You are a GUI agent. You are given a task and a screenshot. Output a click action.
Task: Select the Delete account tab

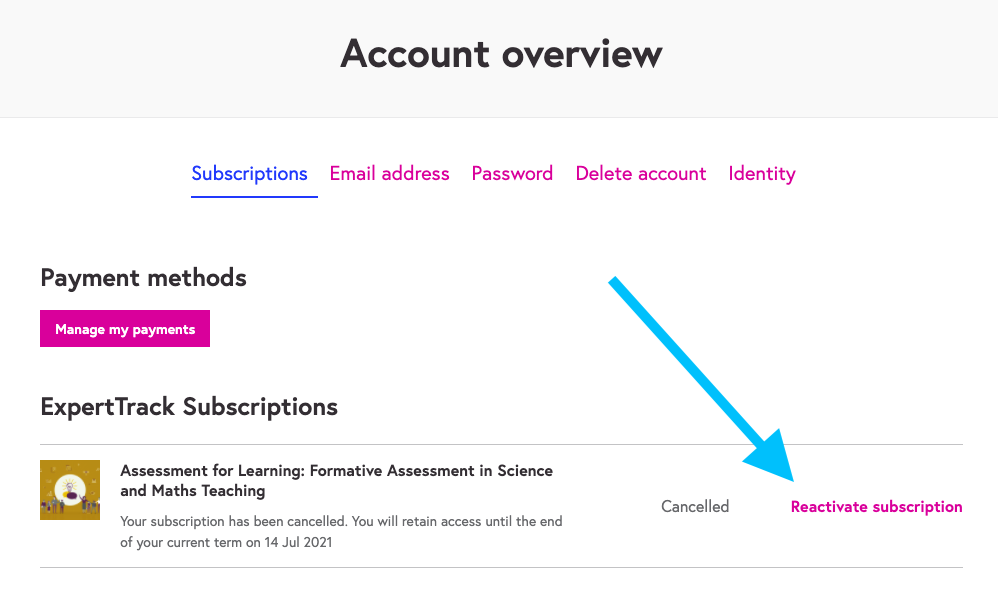(x=641, y=174)
